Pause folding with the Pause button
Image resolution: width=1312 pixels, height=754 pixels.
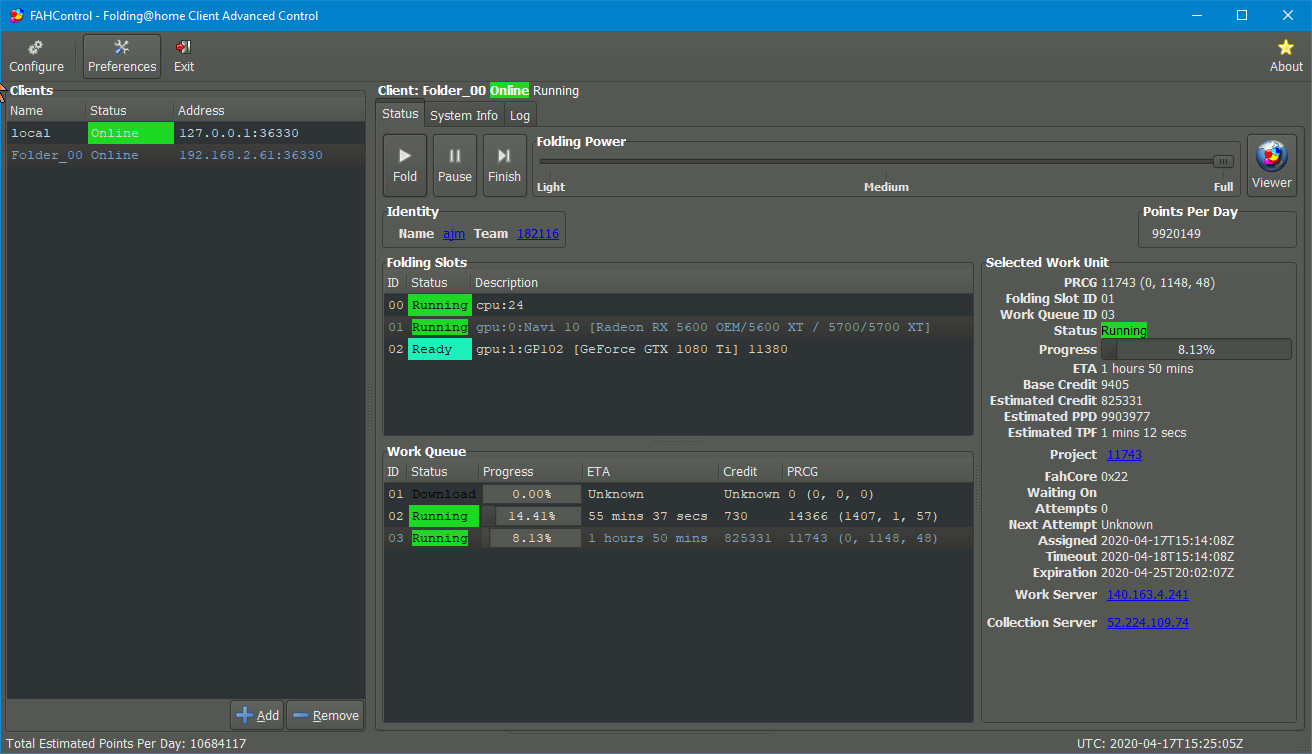[455, 165]
